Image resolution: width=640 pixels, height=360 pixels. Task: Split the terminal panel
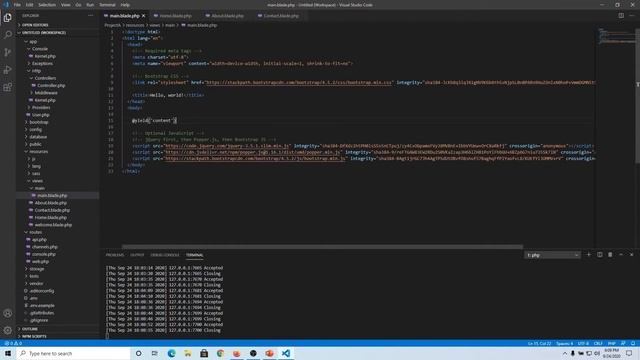point(600,255)
